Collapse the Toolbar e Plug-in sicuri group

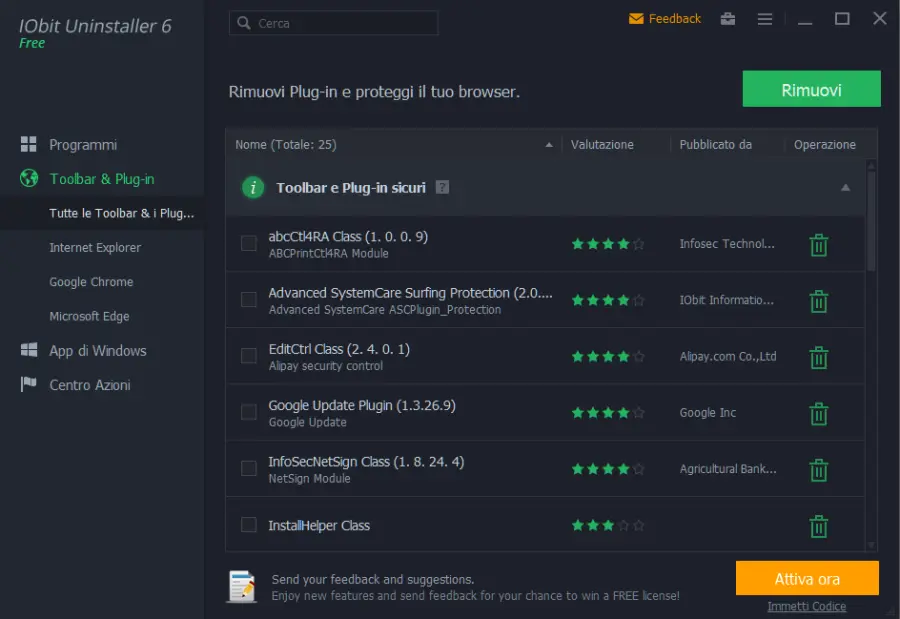[844, 187]
